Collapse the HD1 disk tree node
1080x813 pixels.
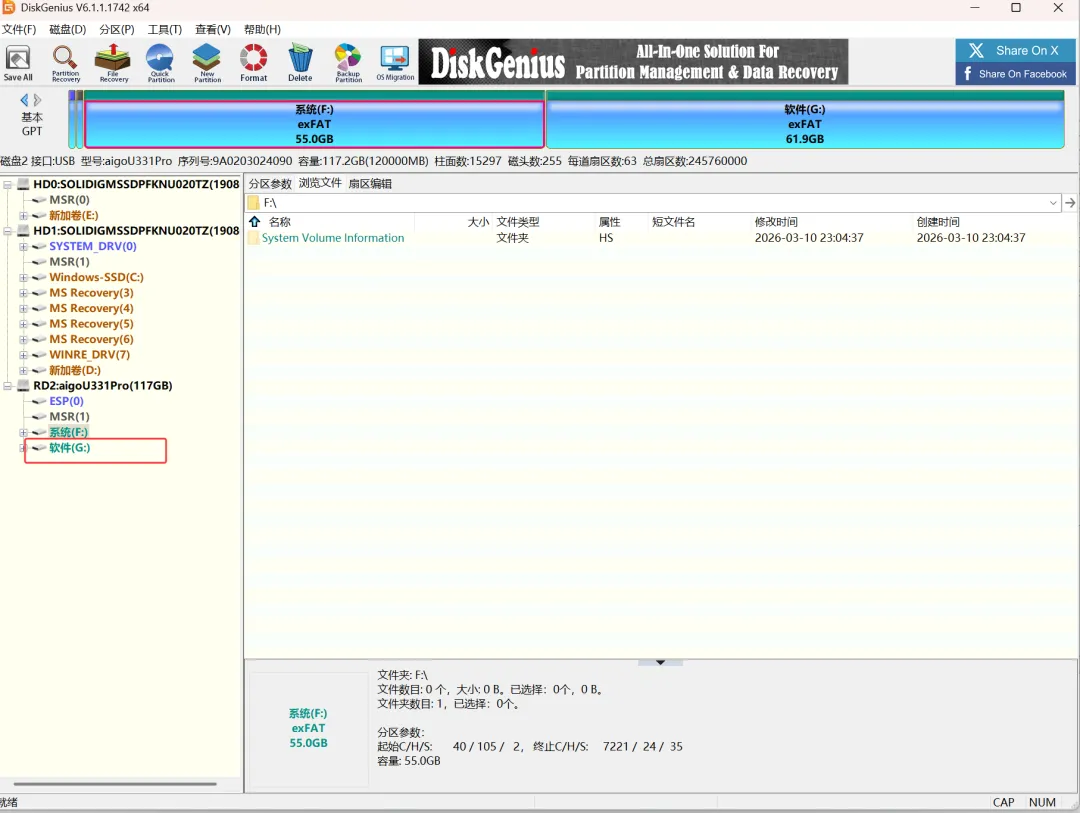[8, 231]
